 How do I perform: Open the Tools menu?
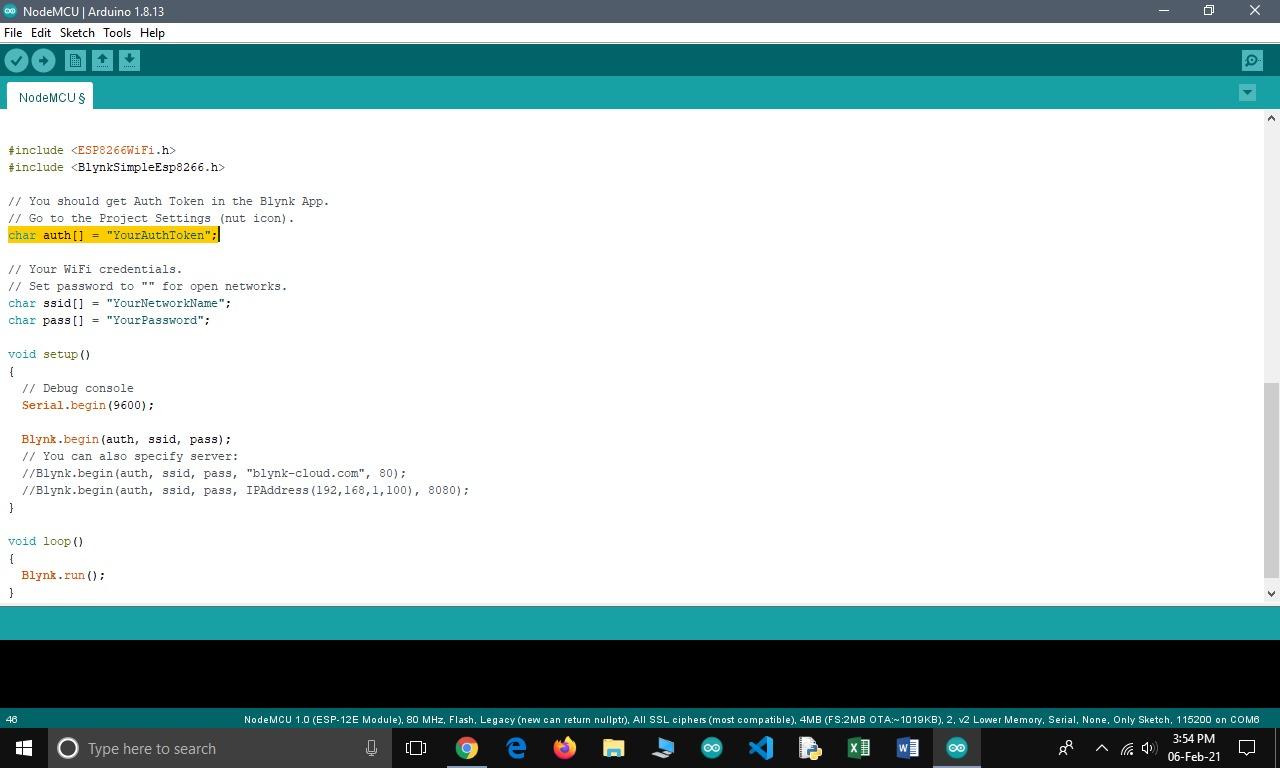(x=117, y=33)
